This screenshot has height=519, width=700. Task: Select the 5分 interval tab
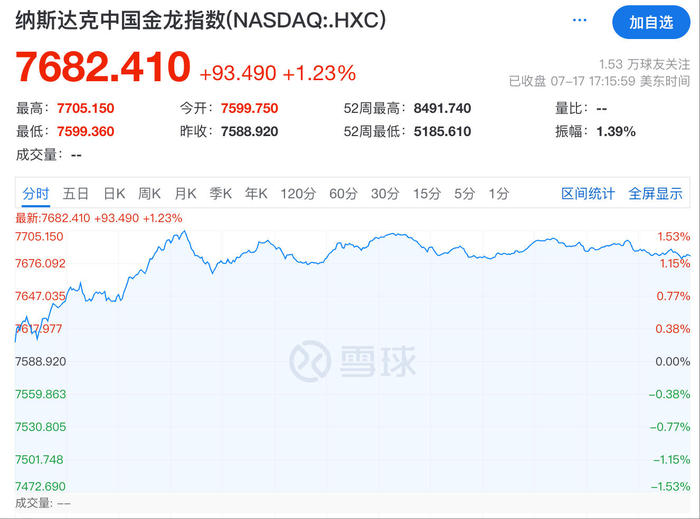[x=464, y=194]
